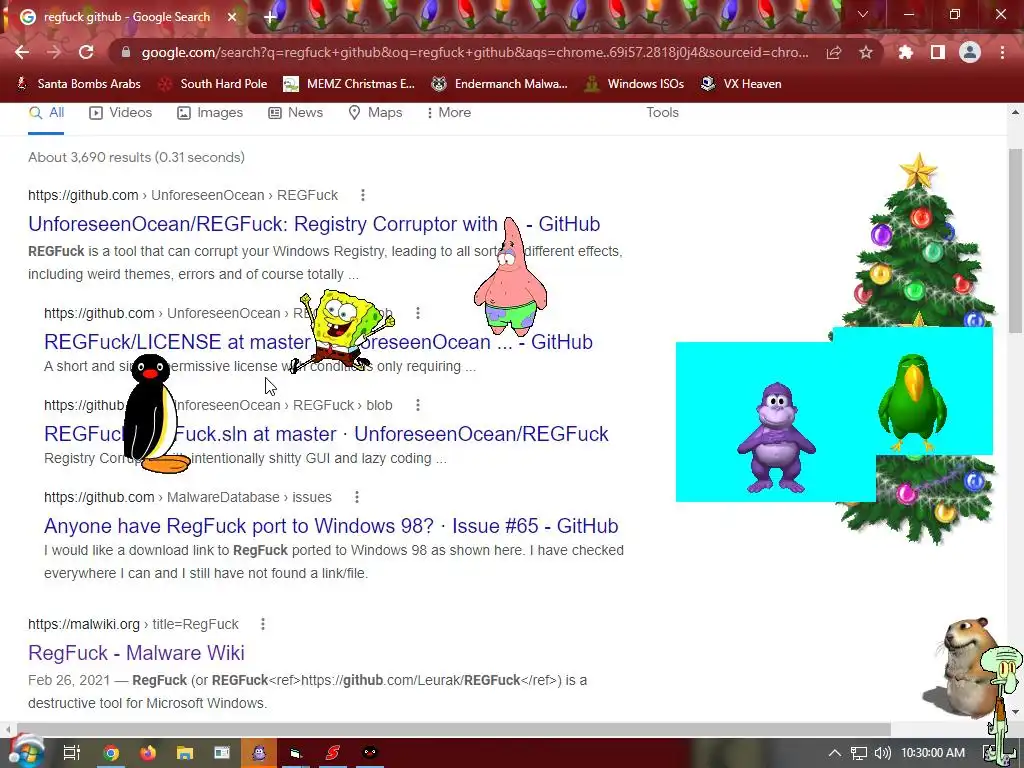Bookmark this page with the star icon
Screen dimensions: 1024x768
(x=866, y=52)
